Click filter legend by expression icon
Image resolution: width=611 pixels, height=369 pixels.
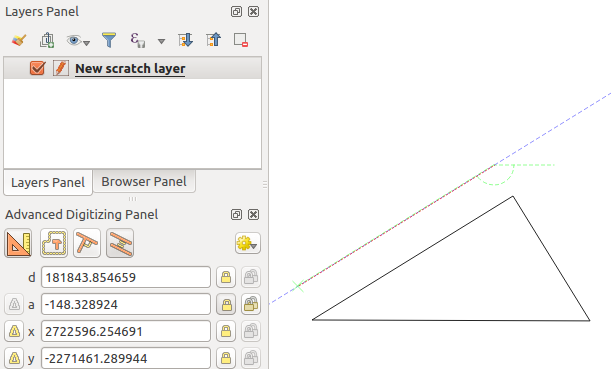click(x=138, y=40)
